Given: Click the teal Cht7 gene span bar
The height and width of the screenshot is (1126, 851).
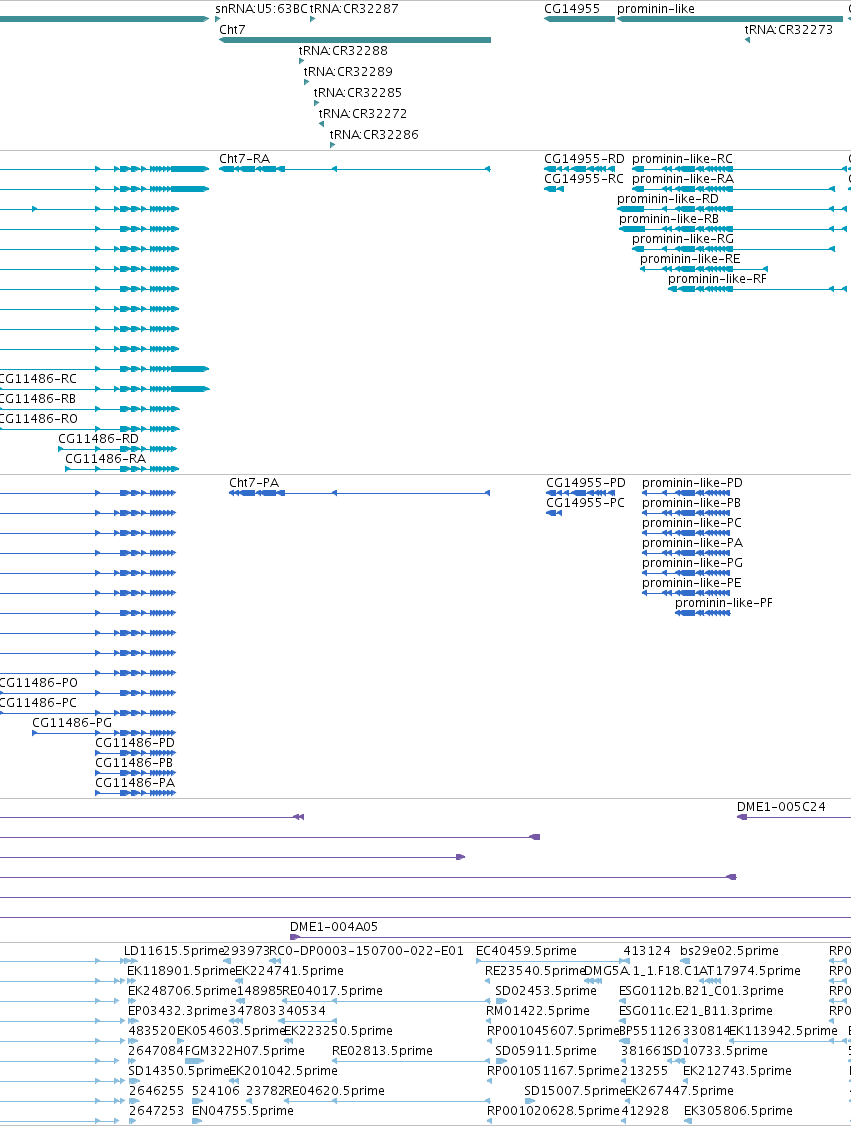Looking at the screenshot, I should click(355, 40).
